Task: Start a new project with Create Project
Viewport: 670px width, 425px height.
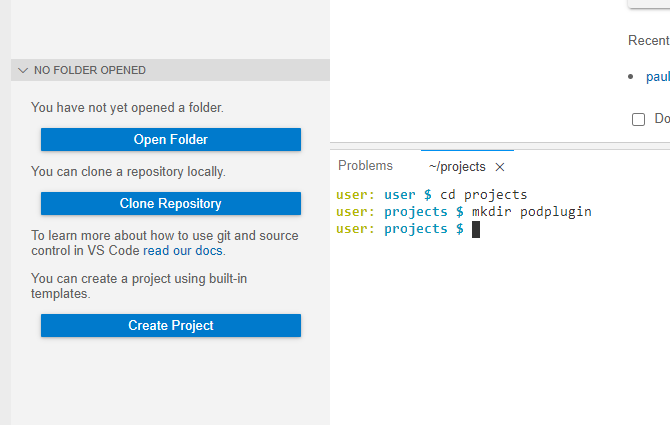Action: pos(170,325)
